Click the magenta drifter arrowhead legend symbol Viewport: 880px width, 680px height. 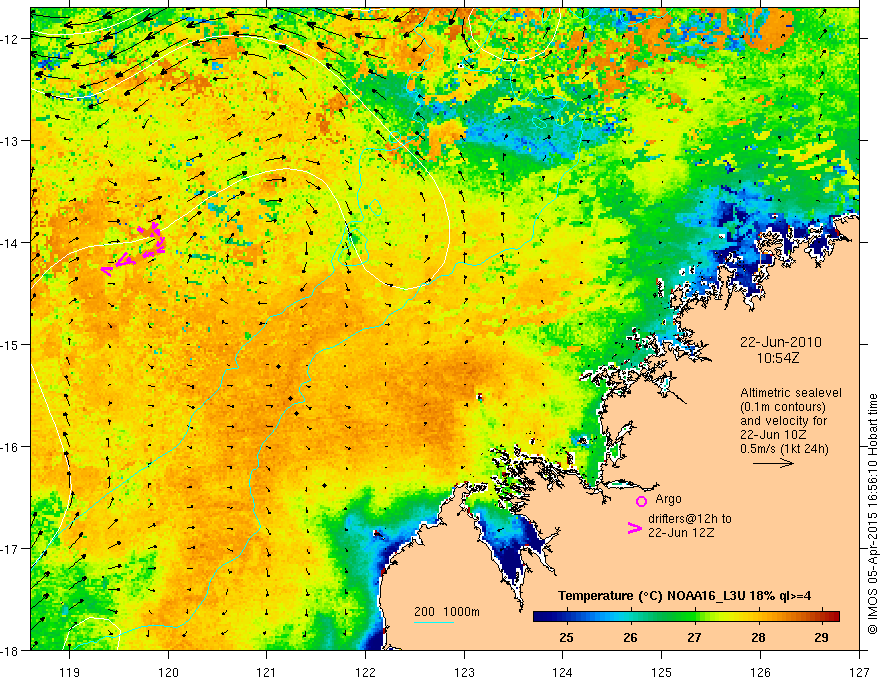pyautogui.click(x=635, y=528)
